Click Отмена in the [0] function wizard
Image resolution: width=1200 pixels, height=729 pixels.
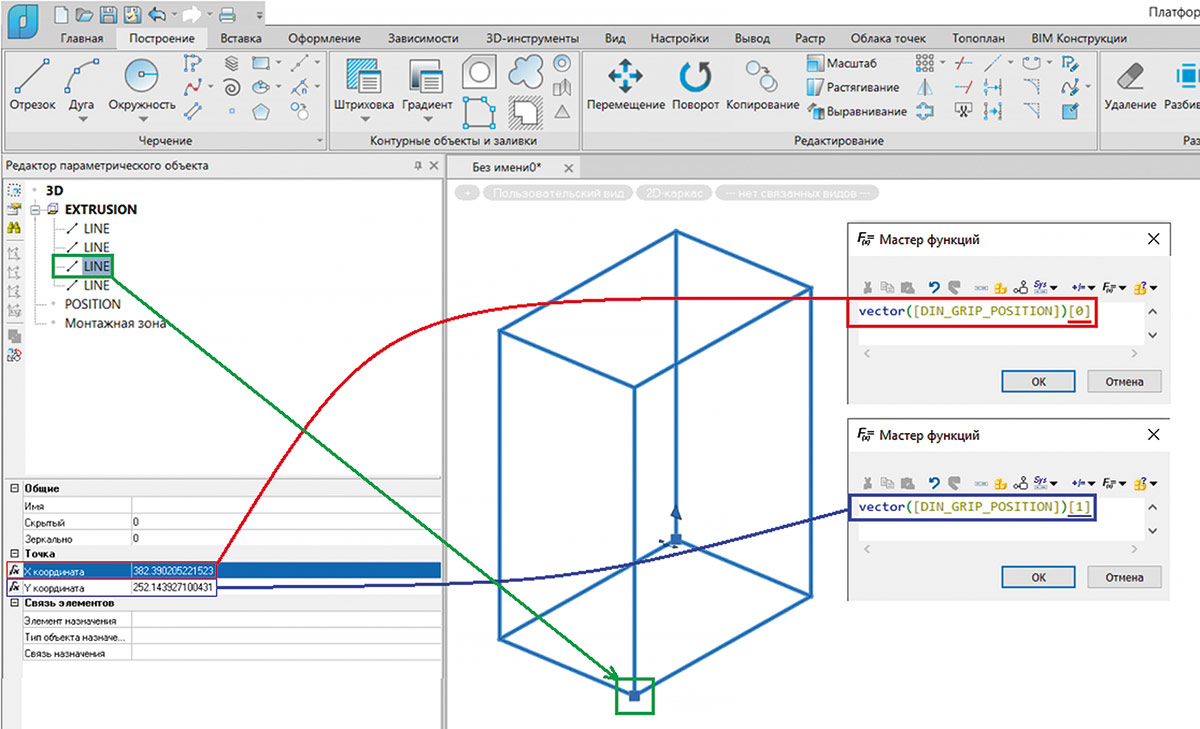tap(1125, 381)
